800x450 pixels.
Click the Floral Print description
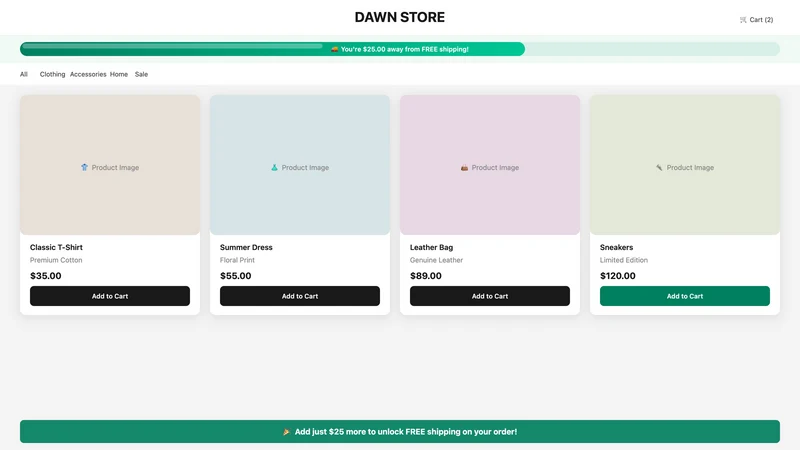tap(237, 260)
